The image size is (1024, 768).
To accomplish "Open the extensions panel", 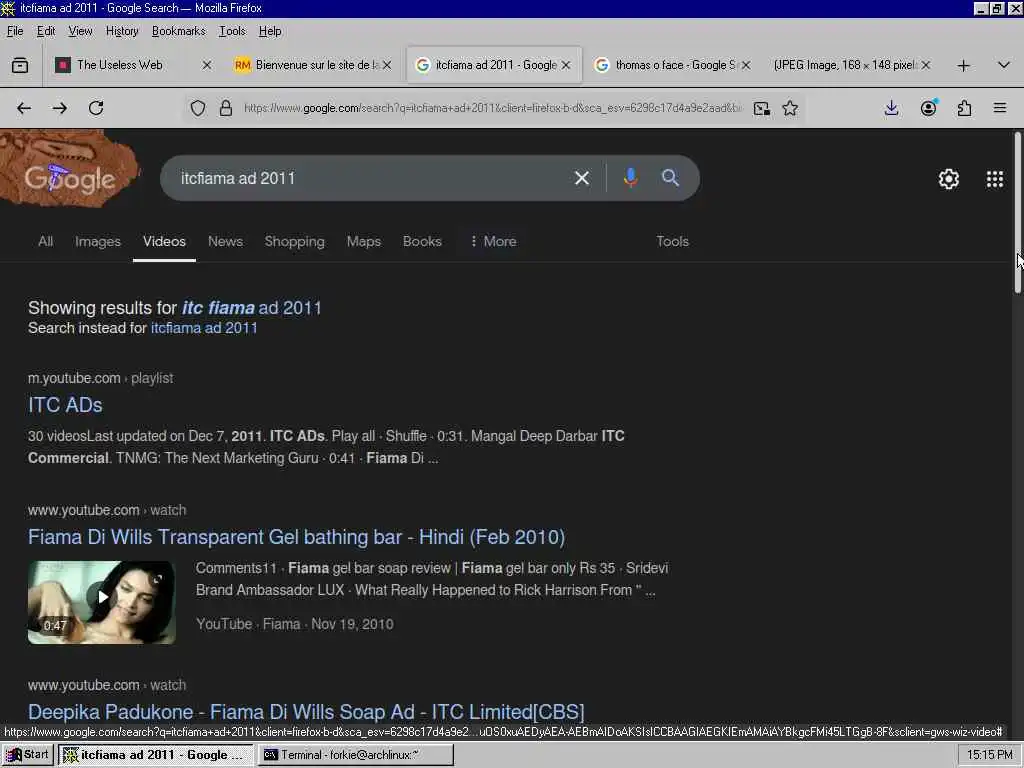I will tap(965, 108).
